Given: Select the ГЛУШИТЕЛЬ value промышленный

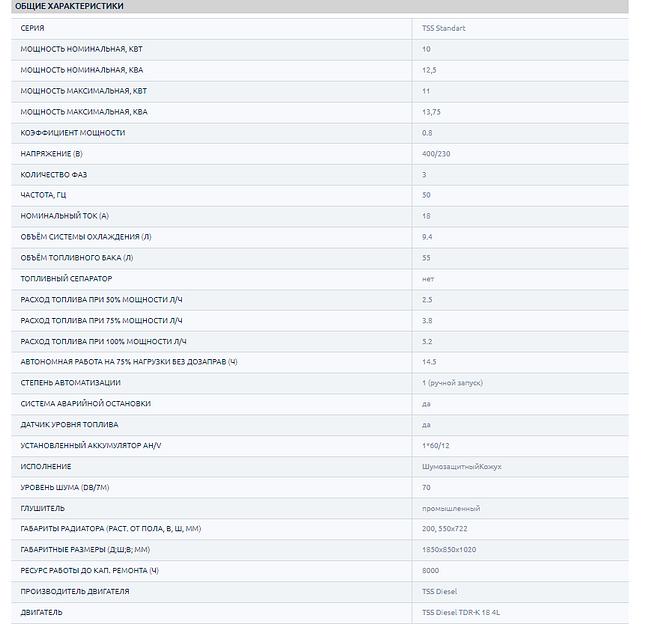Looking at the screenshot, I should point(451,508).
